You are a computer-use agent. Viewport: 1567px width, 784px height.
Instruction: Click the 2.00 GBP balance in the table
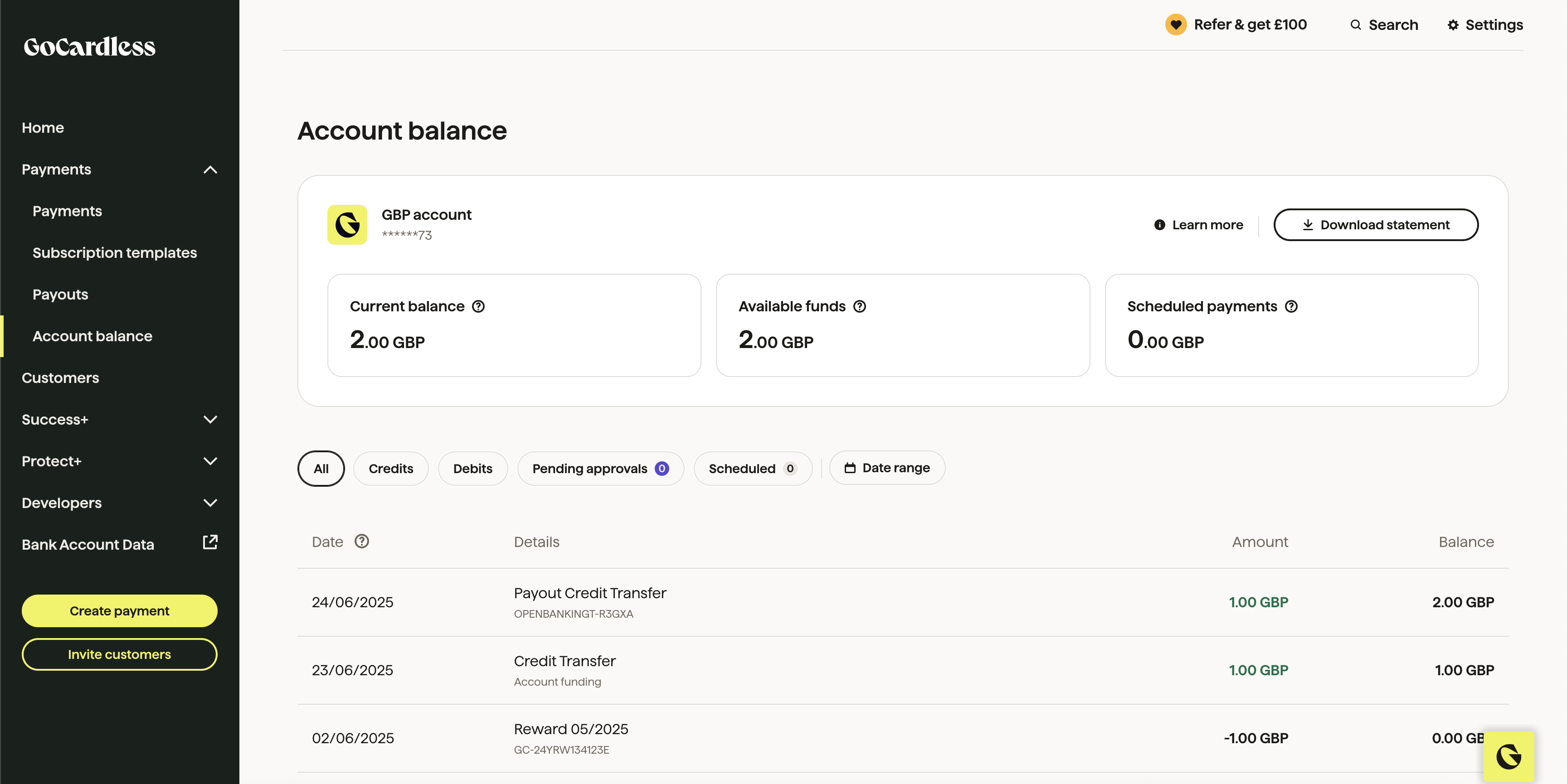[1463, 602]
